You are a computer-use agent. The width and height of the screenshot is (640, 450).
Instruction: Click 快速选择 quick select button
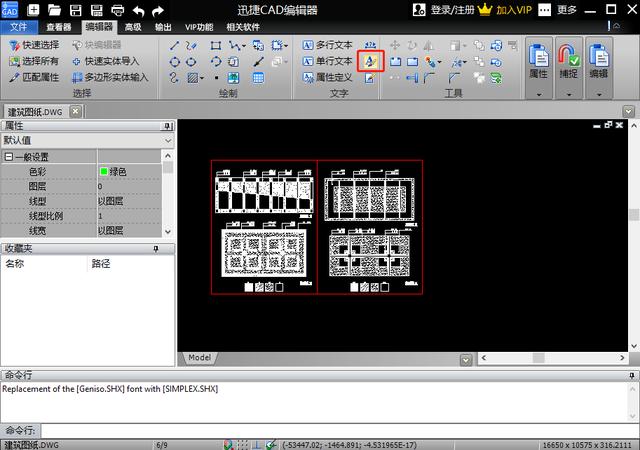(35, 45)
